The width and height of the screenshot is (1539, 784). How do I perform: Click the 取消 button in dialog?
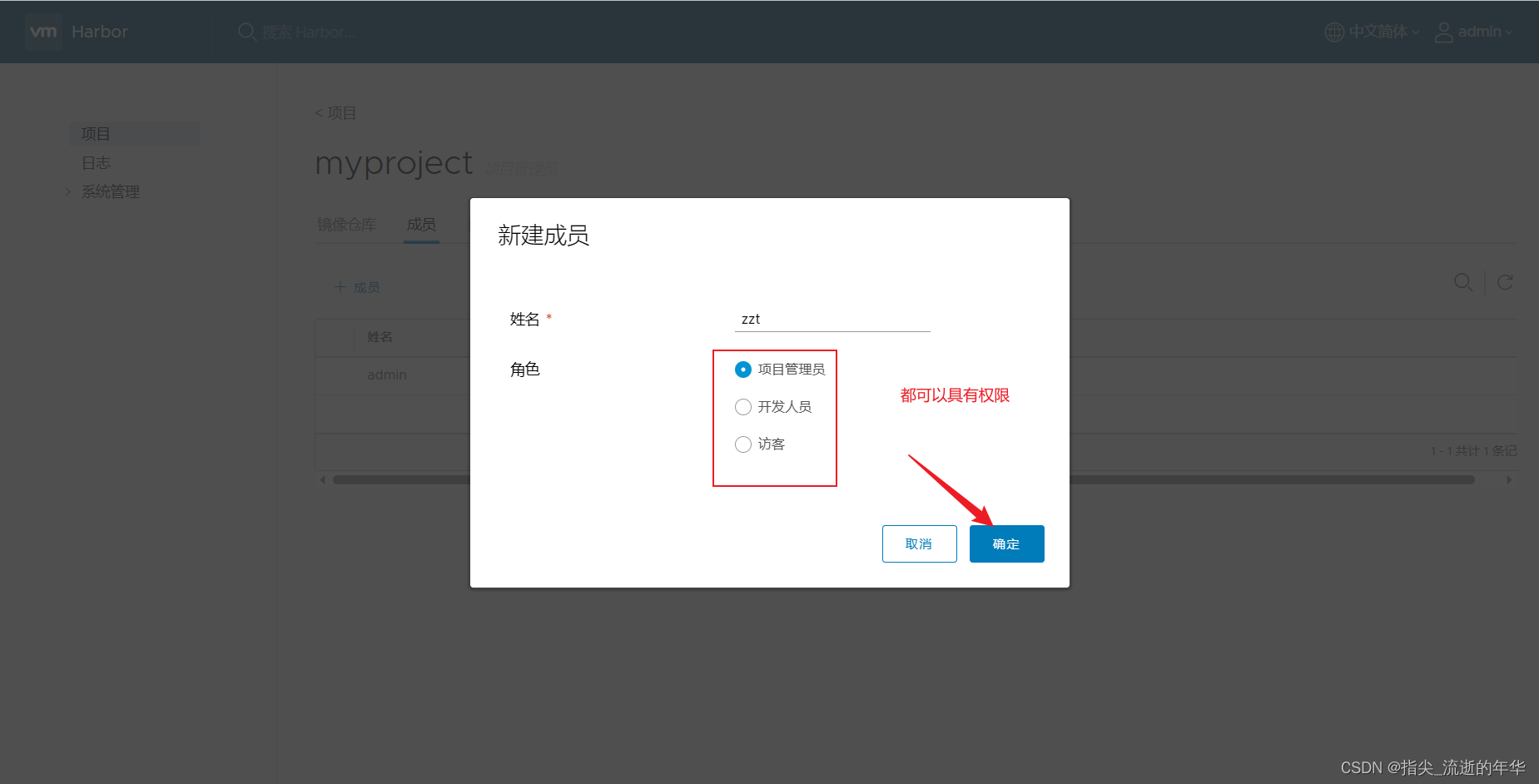point(919,543)
